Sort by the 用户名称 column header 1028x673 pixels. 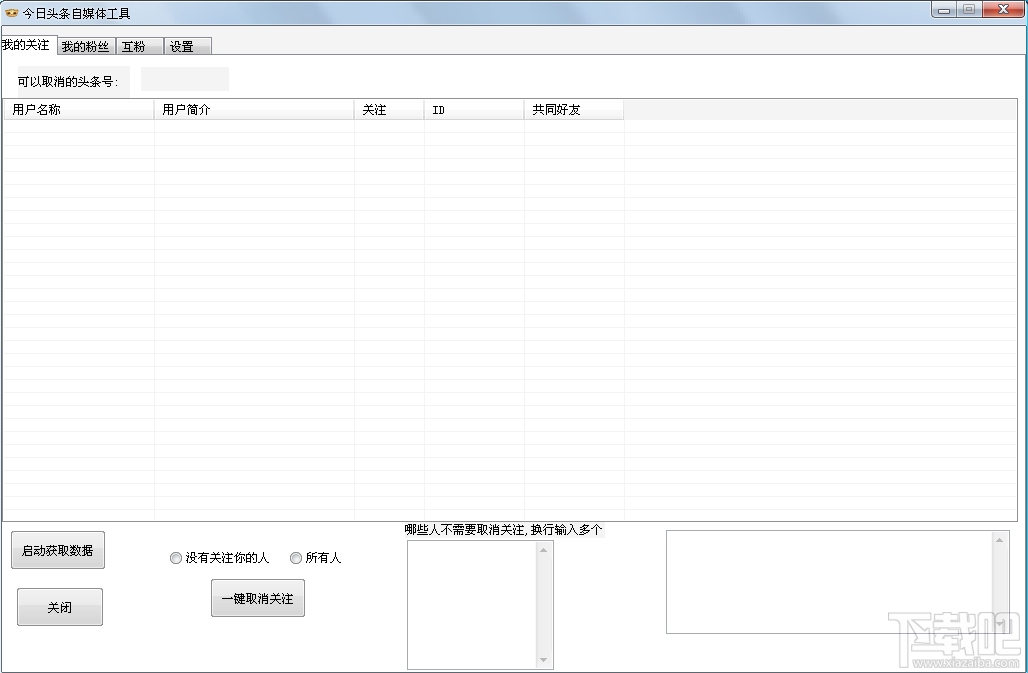[x=79, y=109]
